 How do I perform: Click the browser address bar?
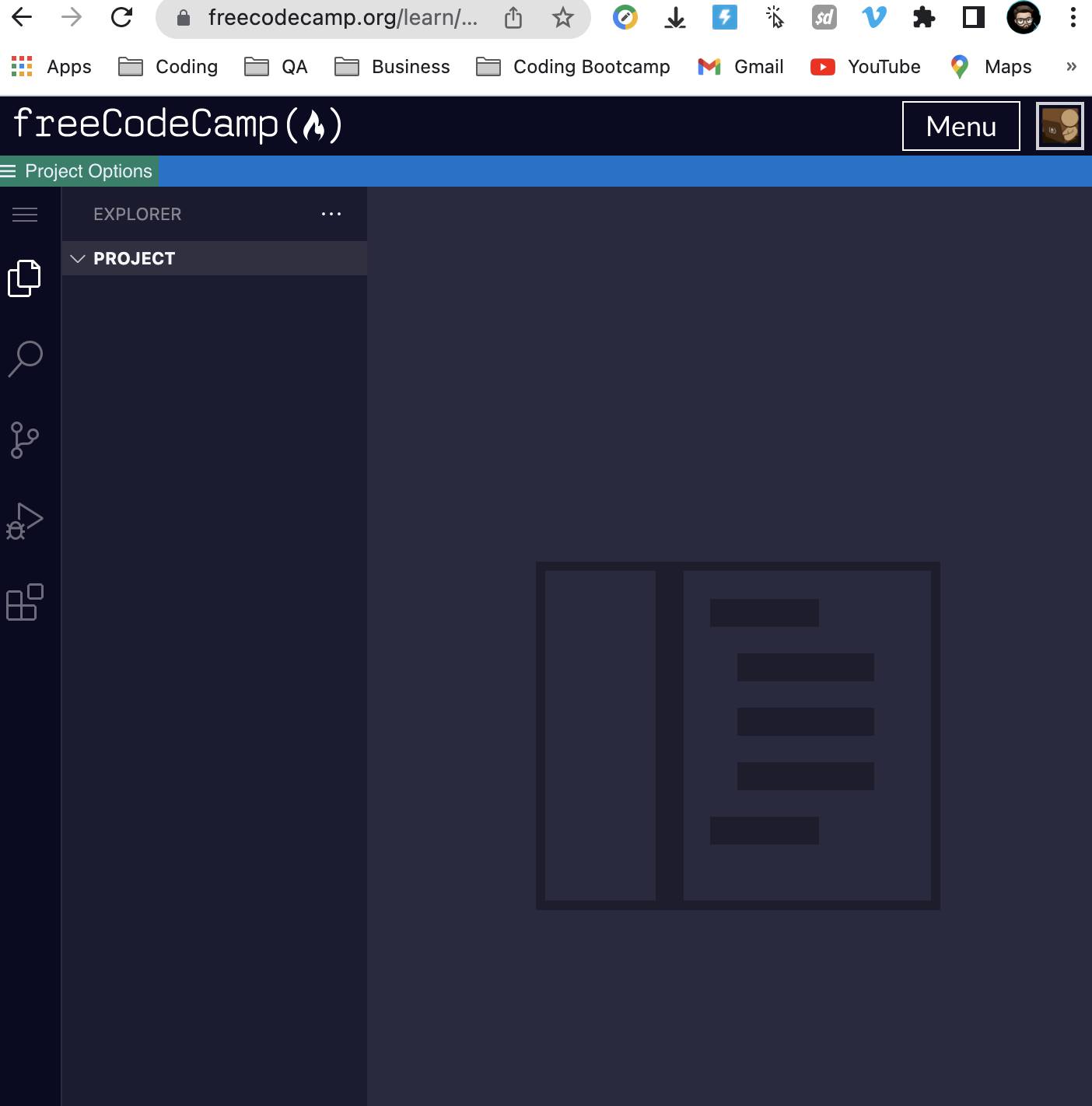click(x=342, y=17)
